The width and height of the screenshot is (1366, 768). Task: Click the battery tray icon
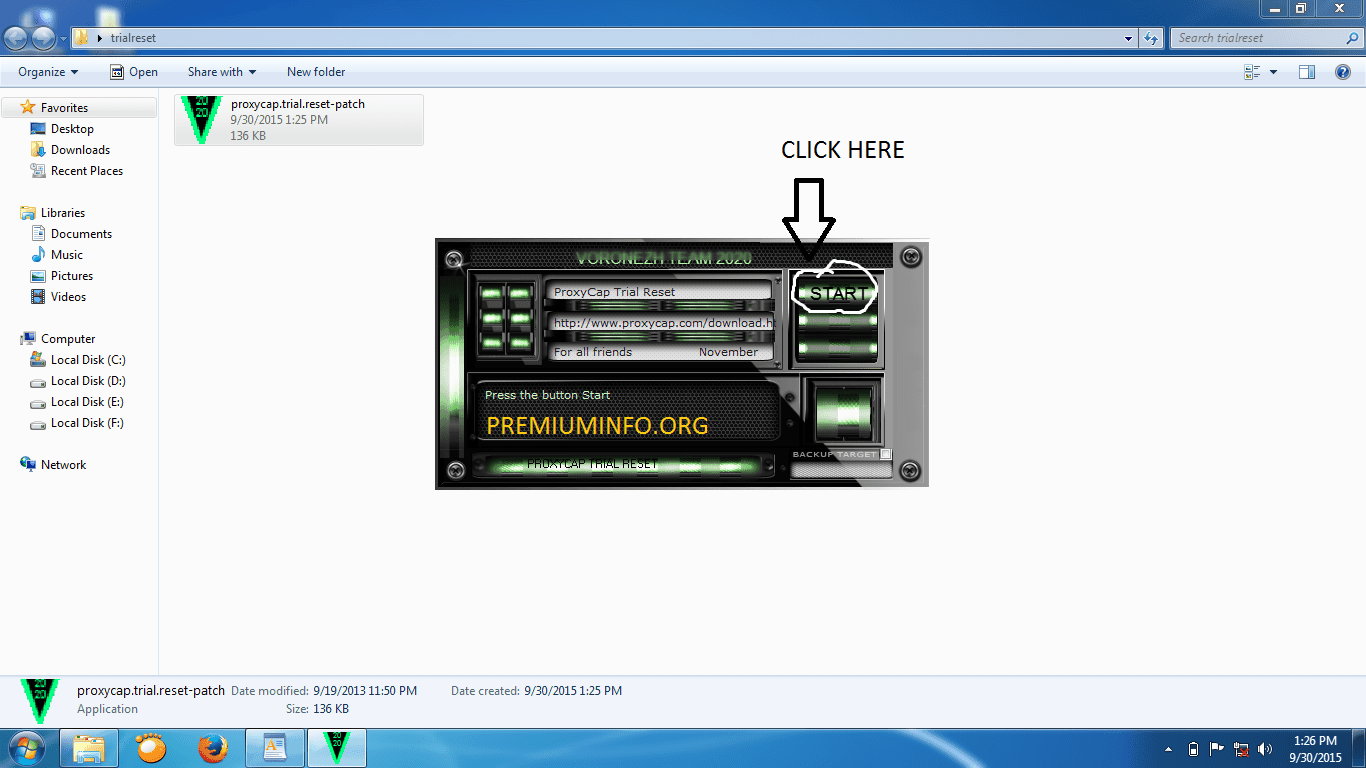tap(1193, 749)
